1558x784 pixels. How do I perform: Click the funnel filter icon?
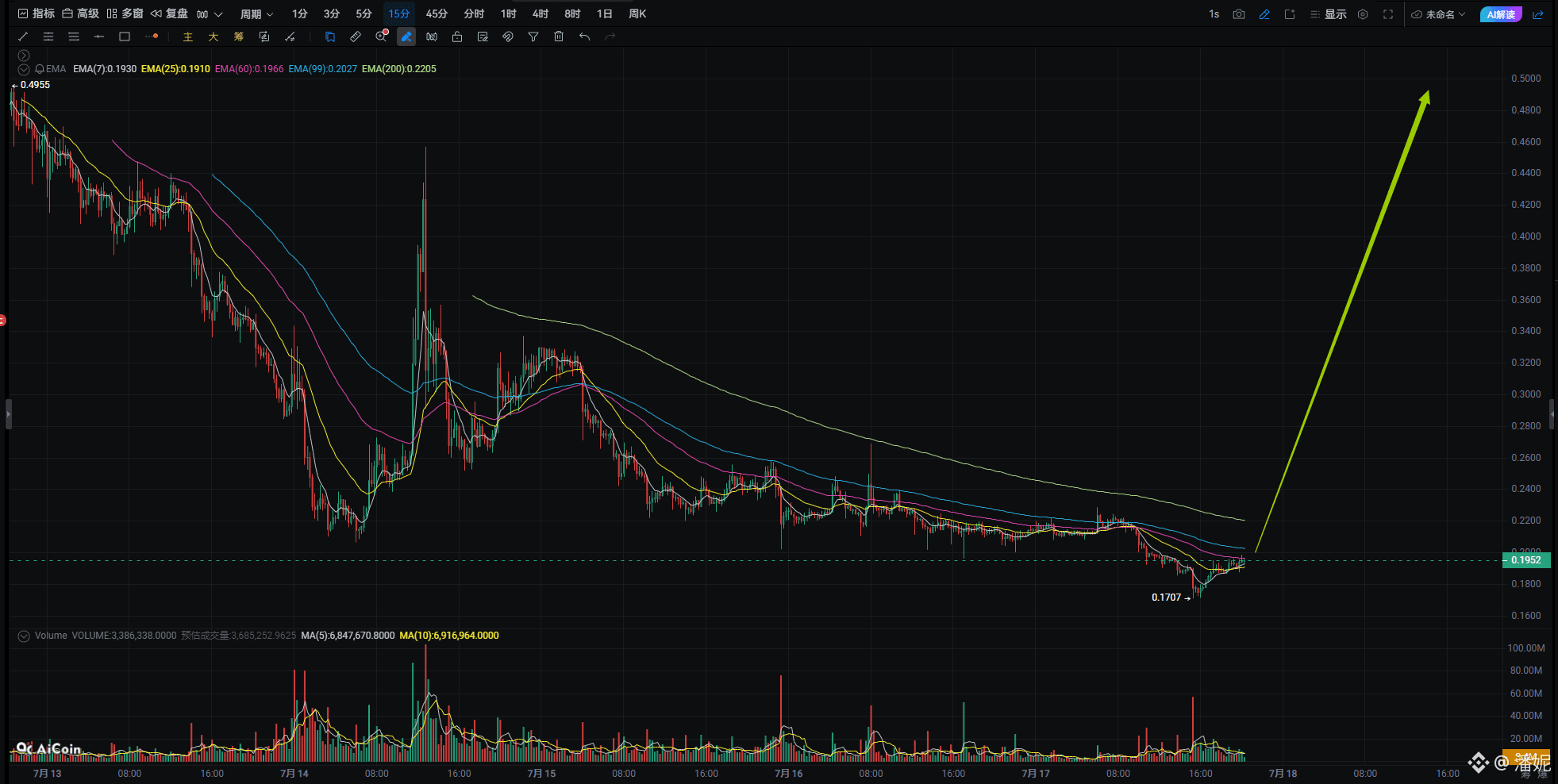[533, 37]
